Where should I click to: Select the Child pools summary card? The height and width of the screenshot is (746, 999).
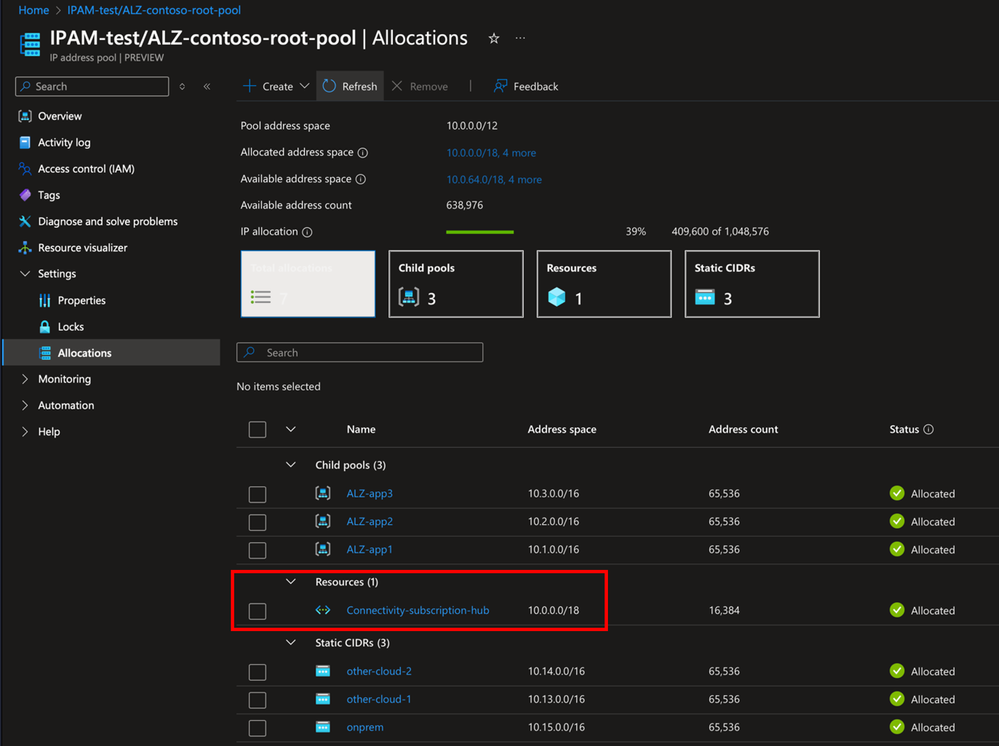[456, 284]
